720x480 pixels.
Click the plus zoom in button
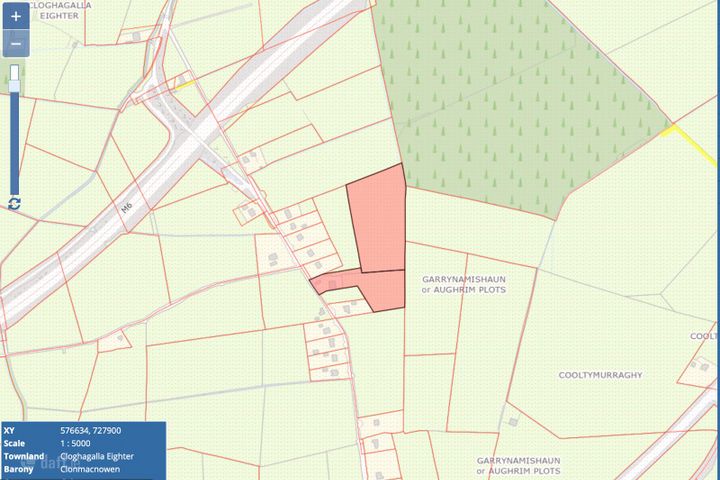tap(15, 18)
